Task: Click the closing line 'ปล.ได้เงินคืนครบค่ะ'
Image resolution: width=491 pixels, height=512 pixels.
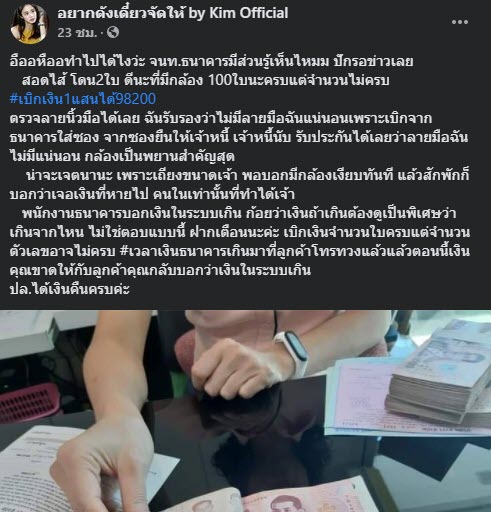Action: point(70,289)
